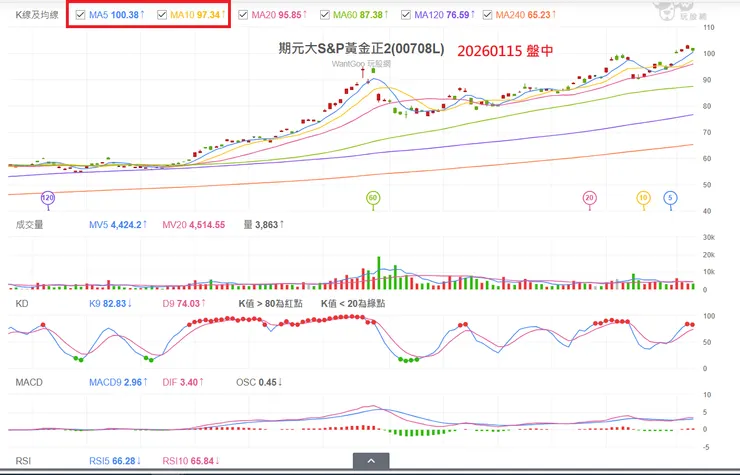Toggle the MA20 moving average checkbox
This screenshot has height=475, width=740.
coord(243,15)
